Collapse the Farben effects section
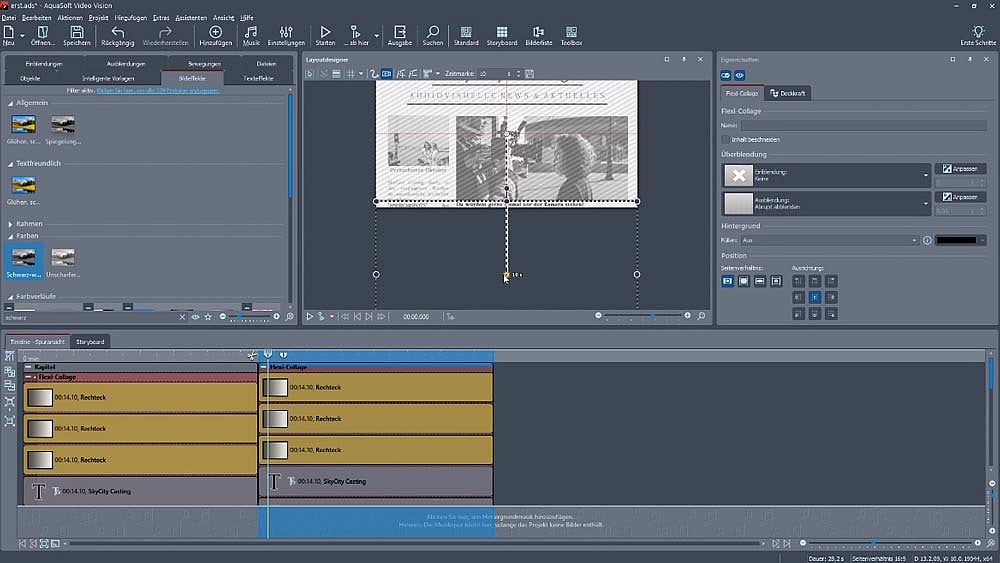 coord(11,236)
